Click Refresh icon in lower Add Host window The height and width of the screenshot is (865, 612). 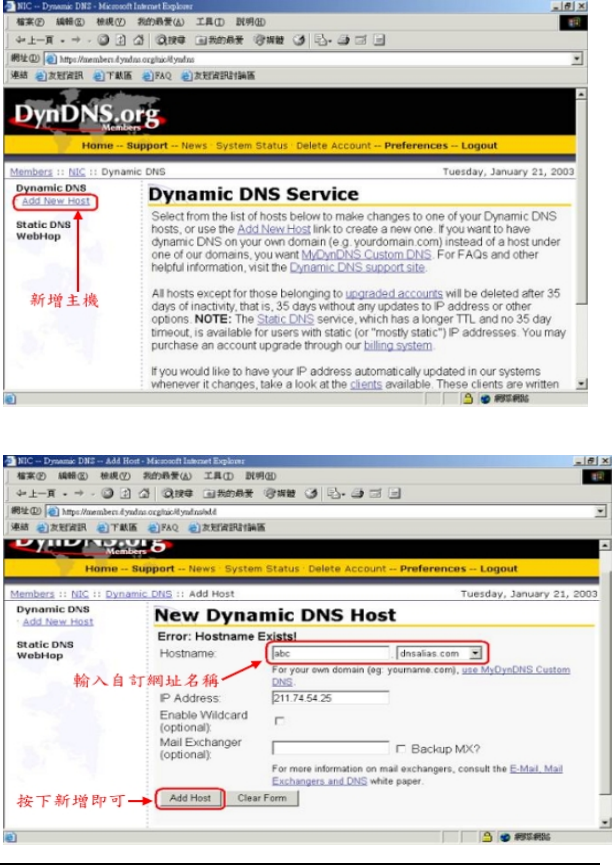tap(126, 493)
